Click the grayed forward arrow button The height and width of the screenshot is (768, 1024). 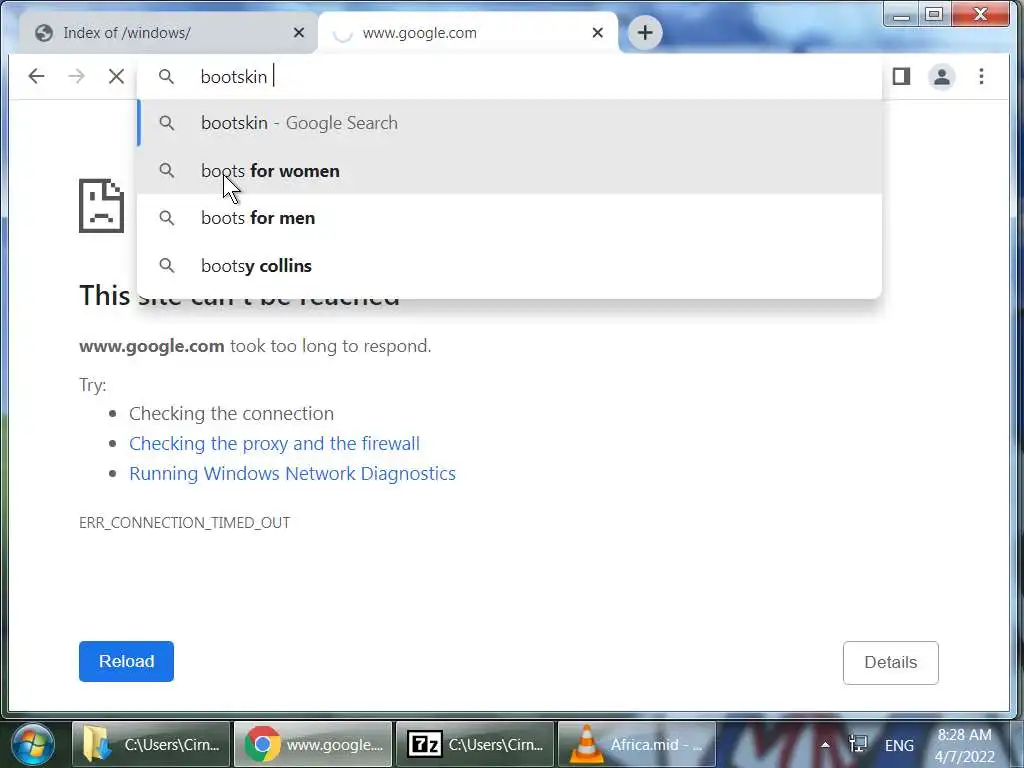click(x=76, y=76)
